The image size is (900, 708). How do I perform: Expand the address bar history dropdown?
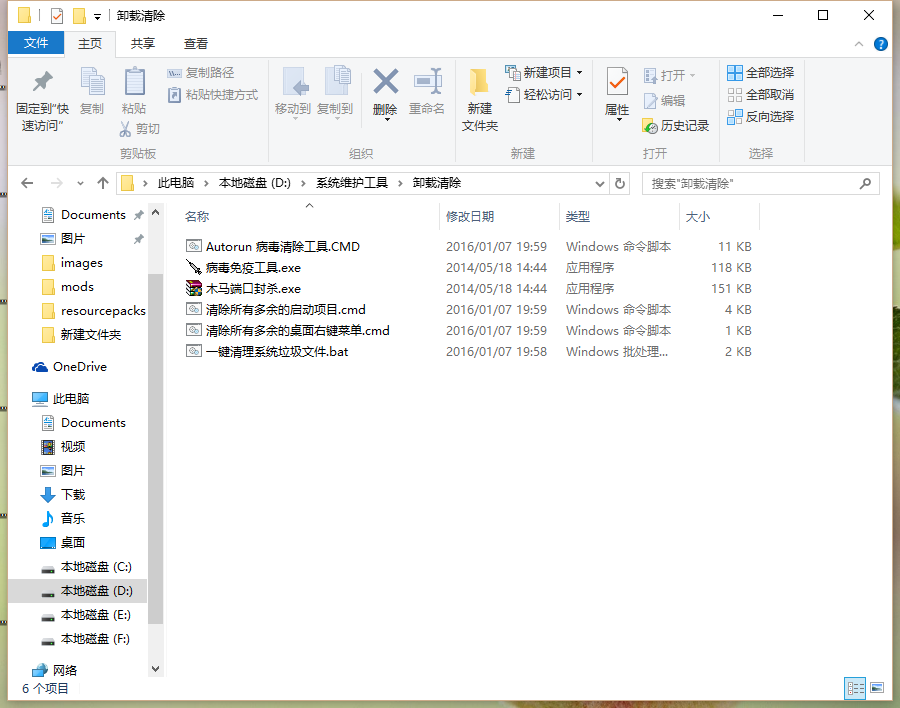tap(600, 183)
